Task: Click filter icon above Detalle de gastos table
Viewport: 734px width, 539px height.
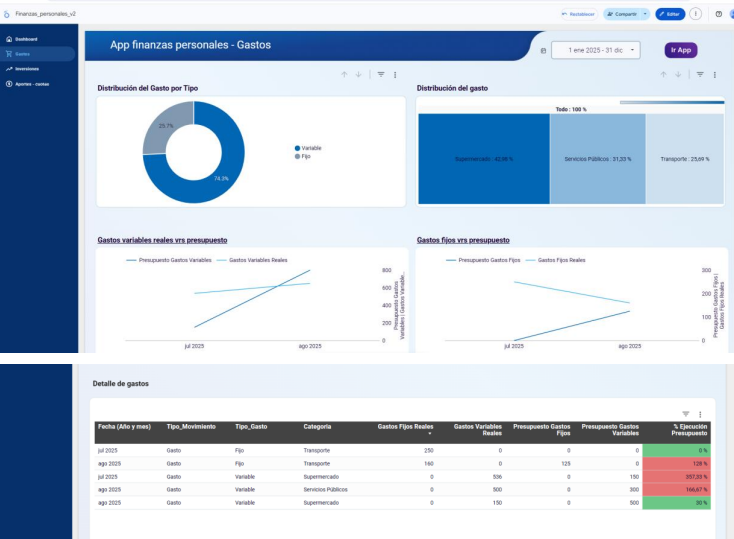Action: coord(686,414)
